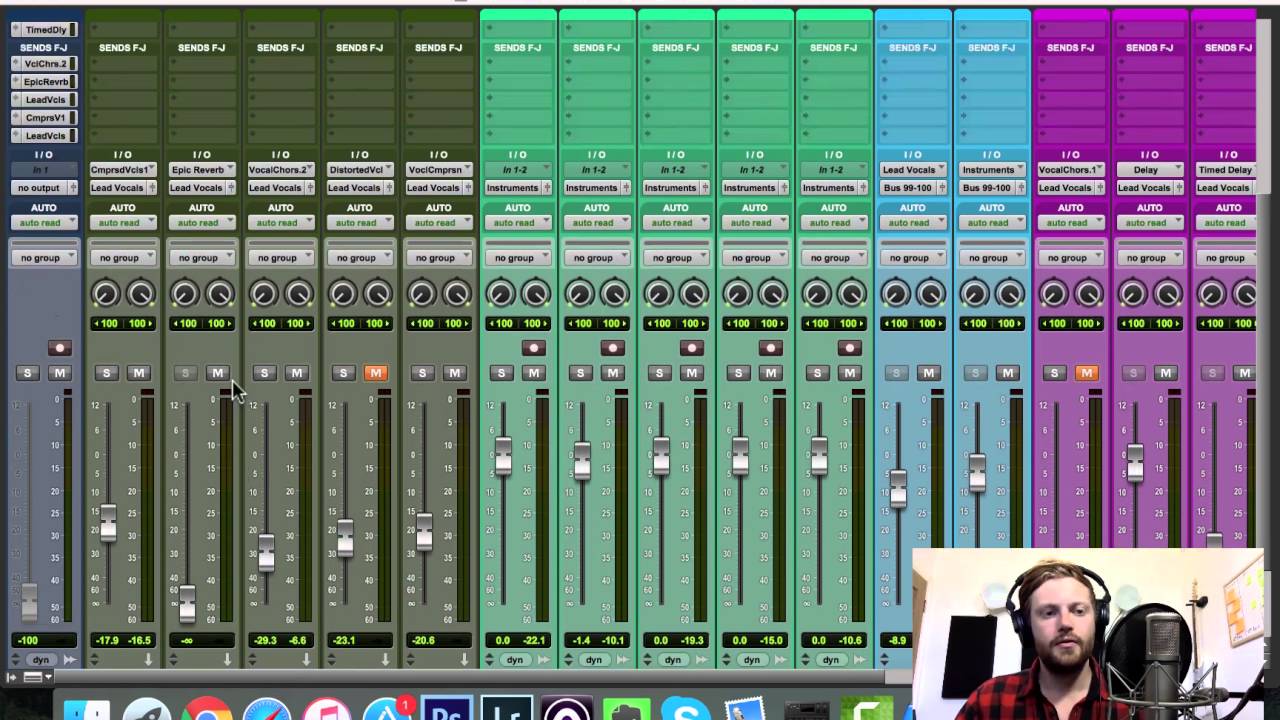The image size is (1280, 720).
Task: Unmute the DistortedVcl track
Action: (375, 373)
